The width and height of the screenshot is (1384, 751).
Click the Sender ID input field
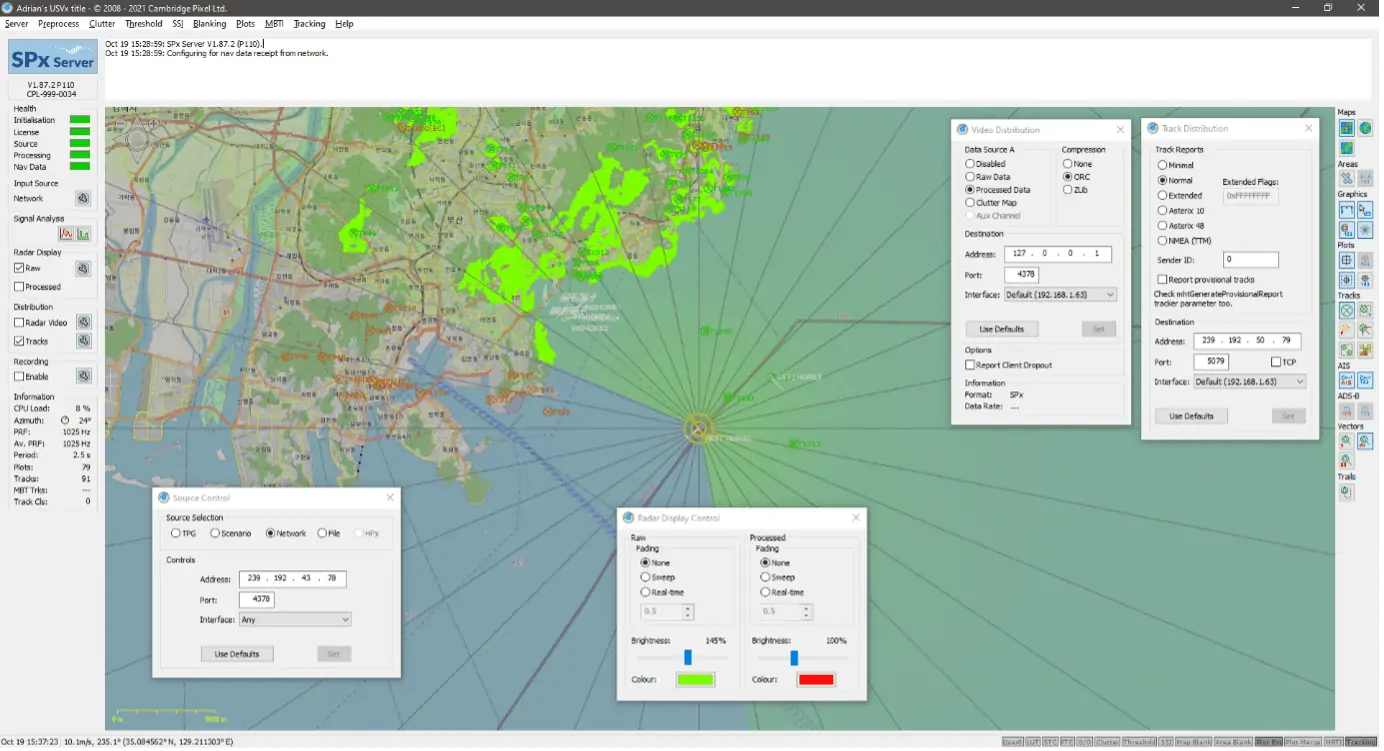[1251, 260]
